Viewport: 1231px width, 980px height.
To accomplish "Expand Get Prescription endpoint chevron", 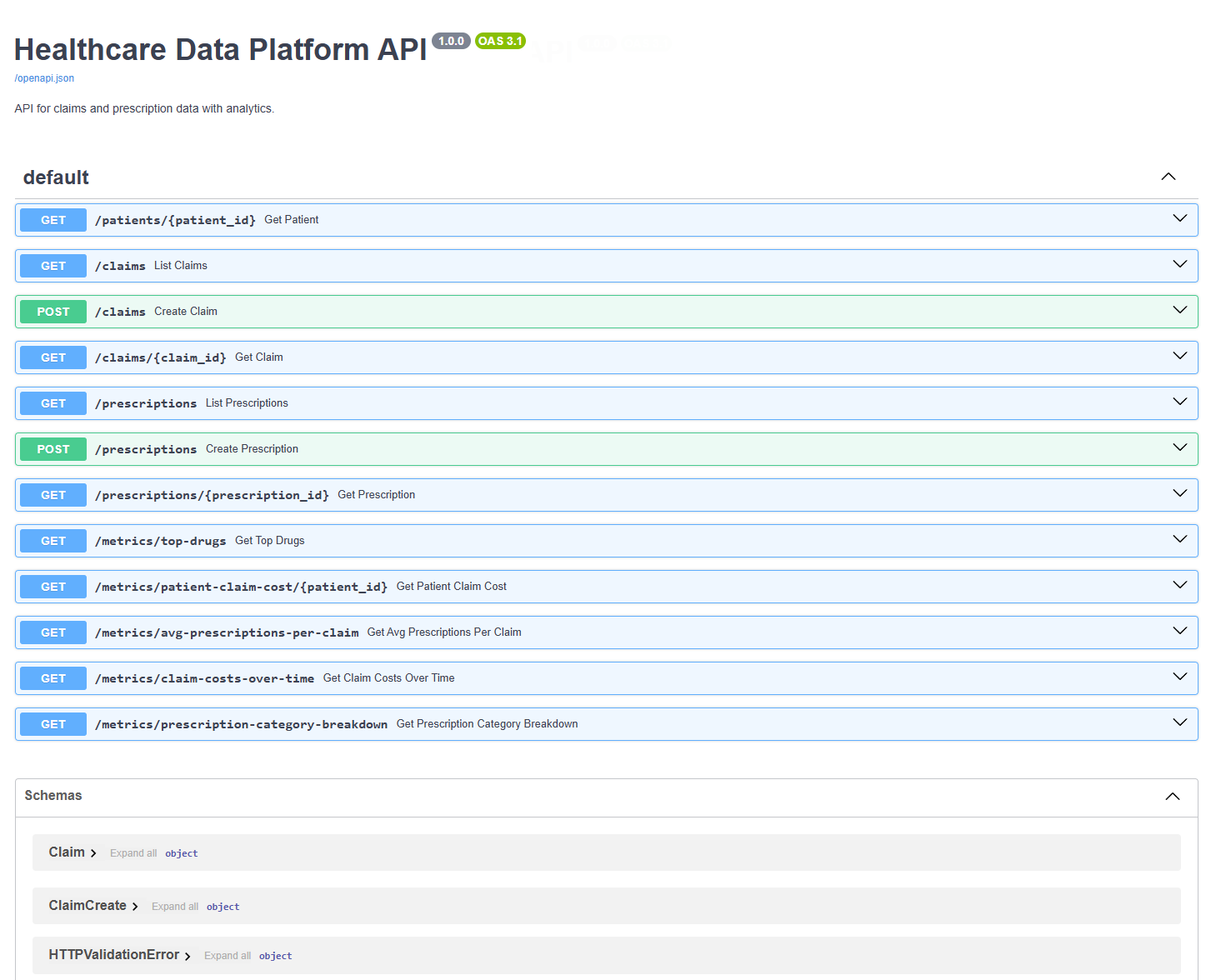I will [1179, 494].
